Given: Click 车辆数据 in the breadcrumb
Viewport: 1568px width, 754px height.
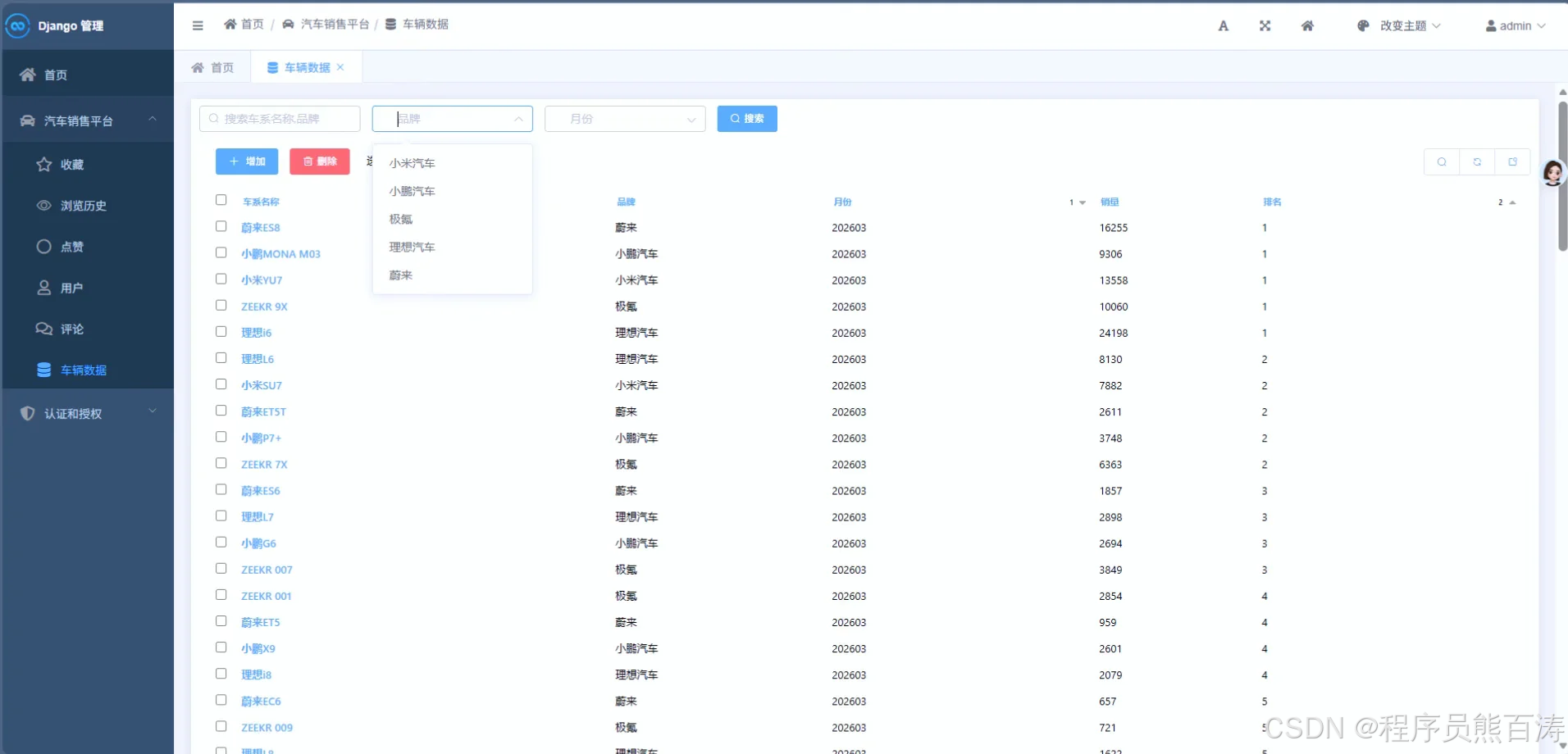Looking at the screenshot, I should coord(417,25).
